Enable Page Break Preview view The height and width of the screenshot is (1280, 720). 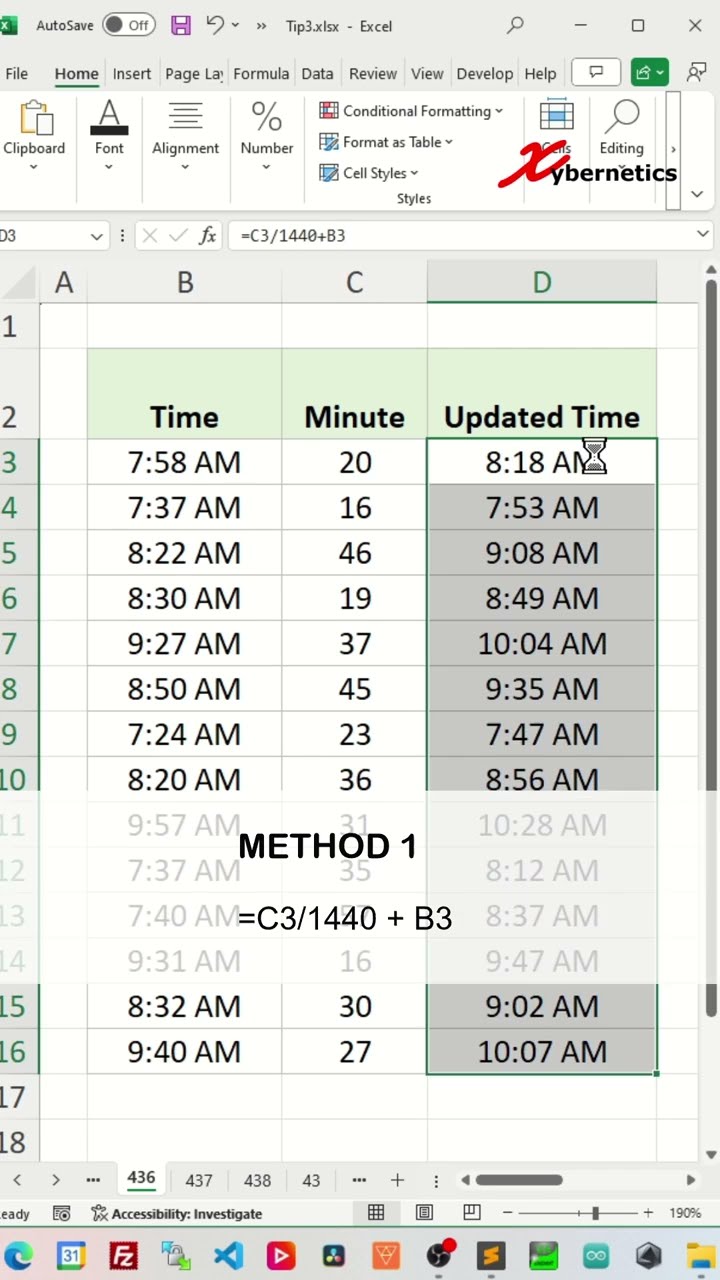[x=472, y=1213]
